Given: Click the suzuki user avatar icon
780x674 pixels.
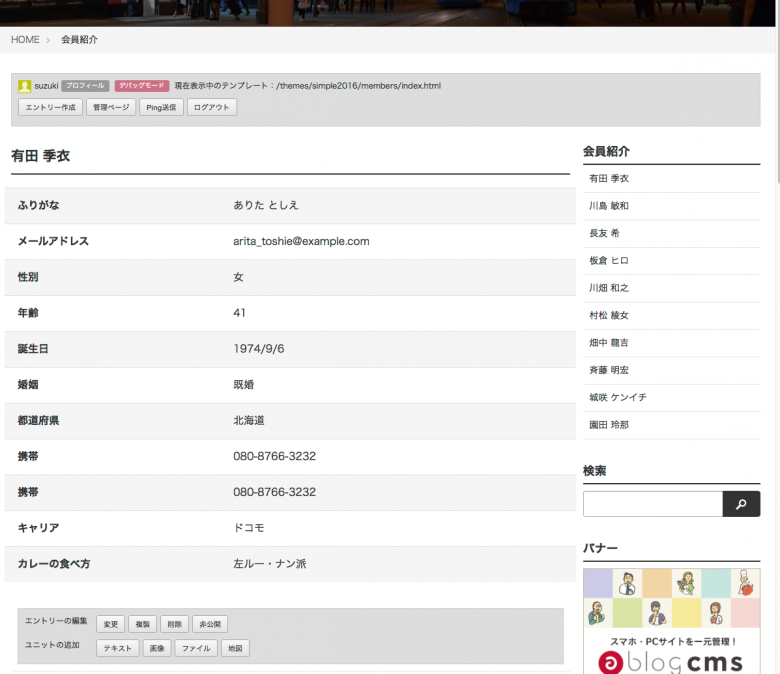Looking at the screenshot, I should (x=25, y=86).
